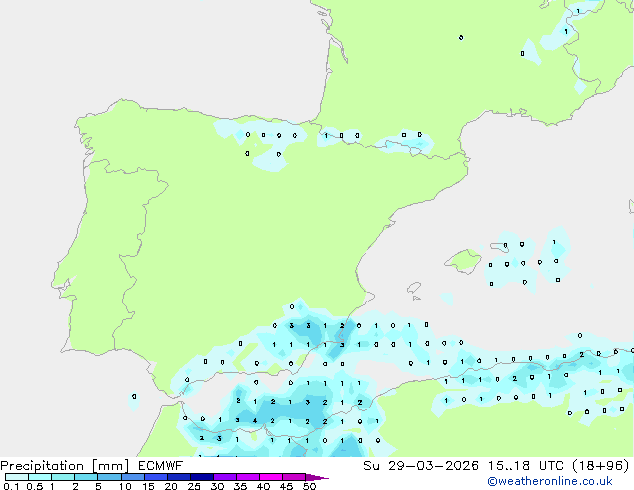Click legend value '25'

coord(194,486)
